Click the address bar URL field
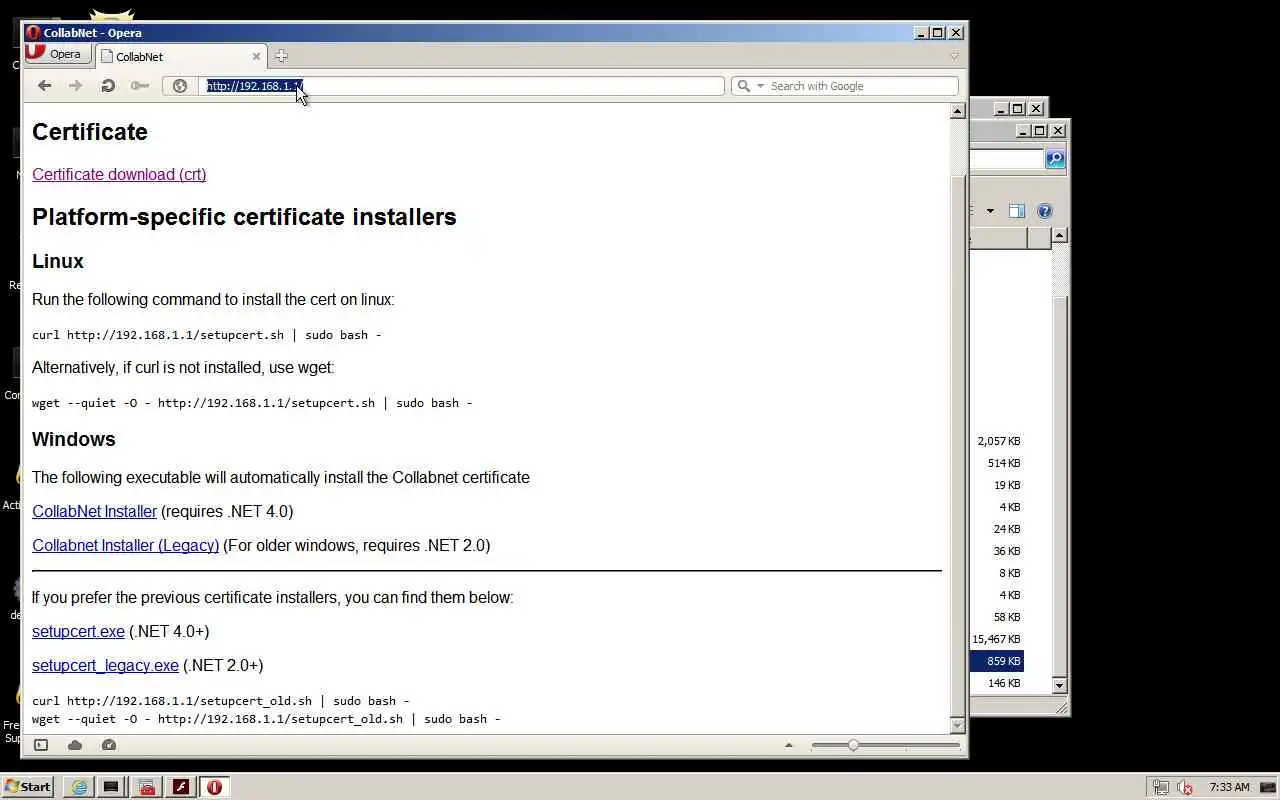1280x800 pixels. (460, 86)
